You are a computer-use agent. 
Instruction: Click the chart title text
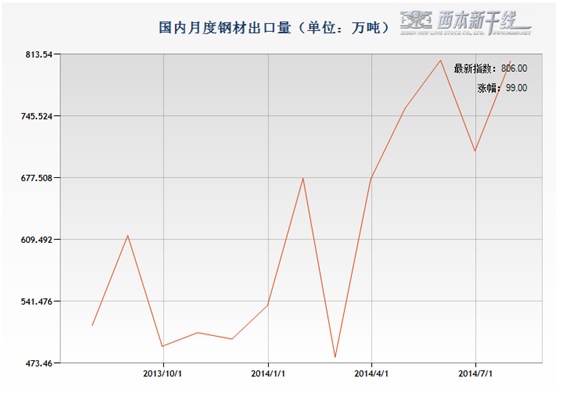click(274, 27)
